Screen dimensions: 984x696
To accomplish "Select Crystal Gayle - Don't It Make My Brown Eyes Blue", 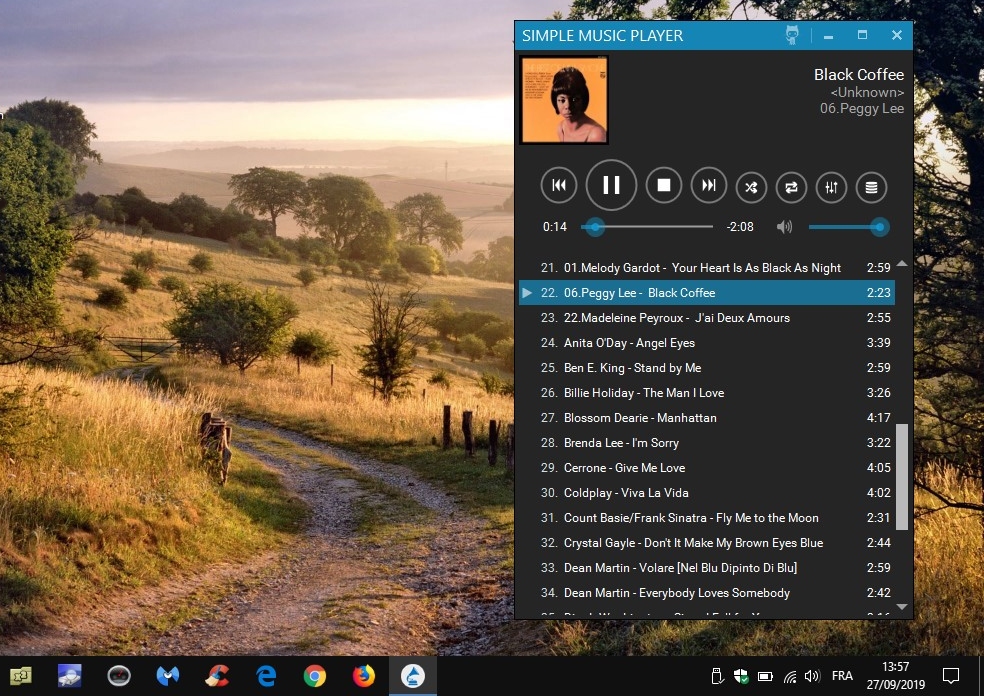I will tap(707, 543).
